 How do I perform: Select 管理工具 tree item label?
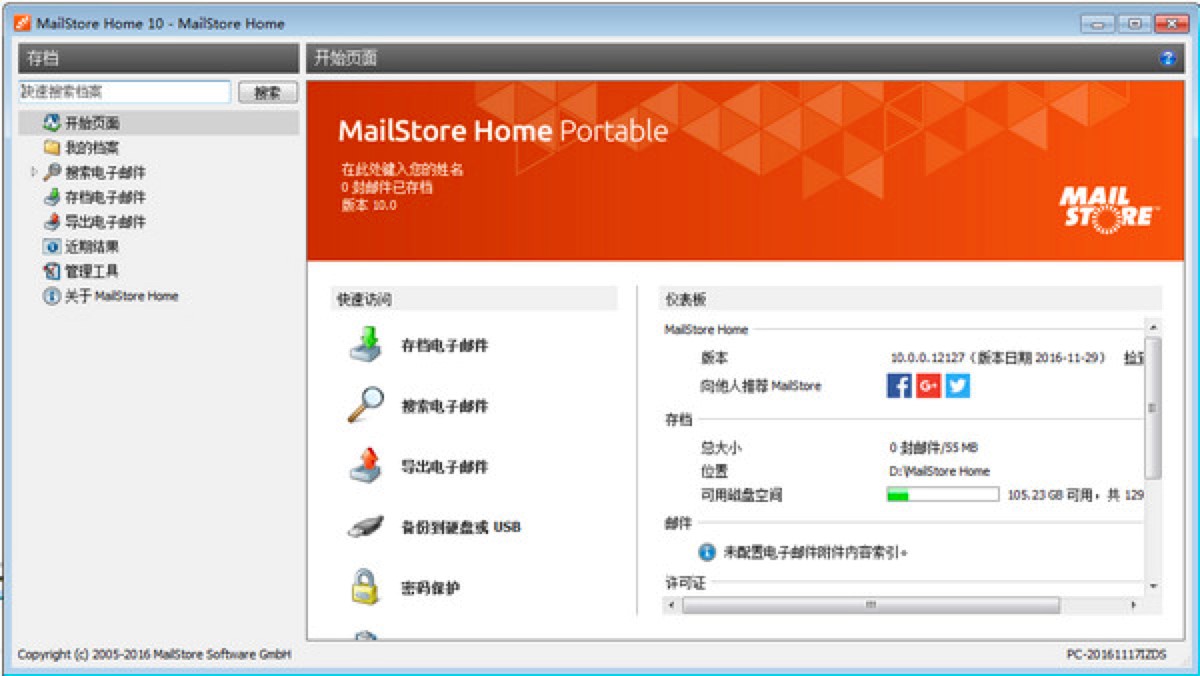click(92, 271)
